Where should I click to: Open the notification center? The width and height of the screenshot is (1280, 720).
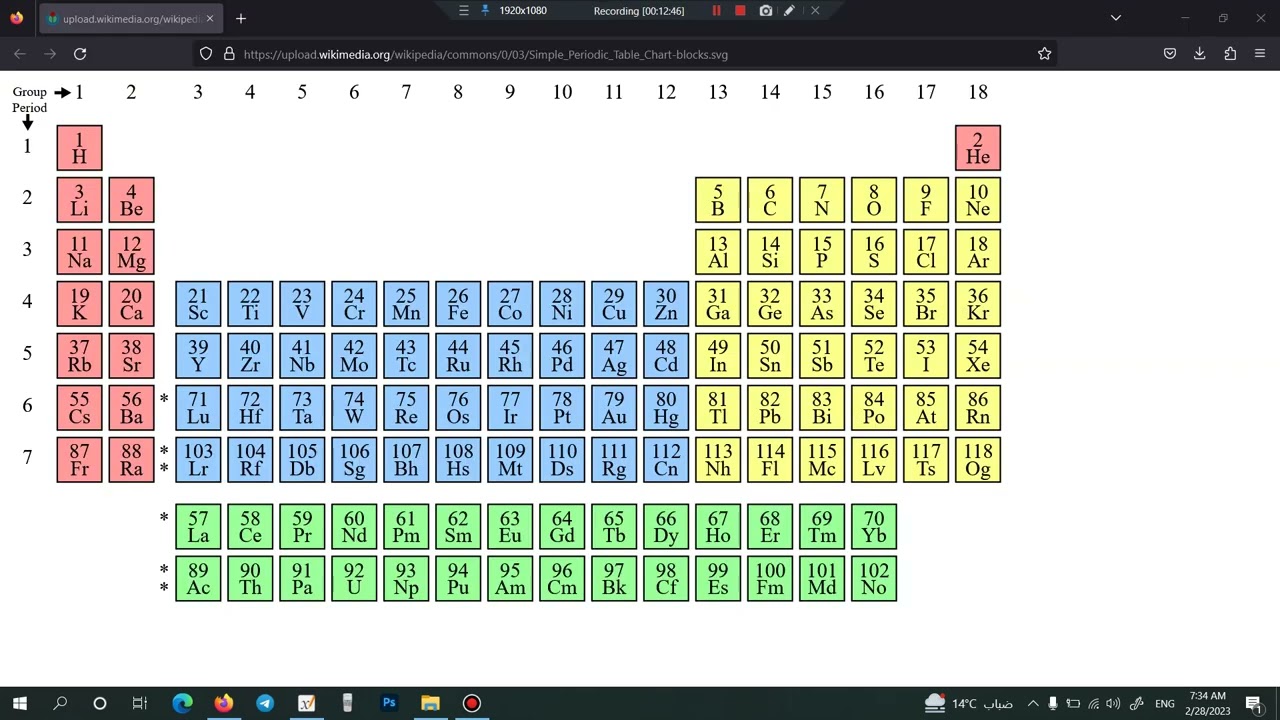tap(1253, 703)
